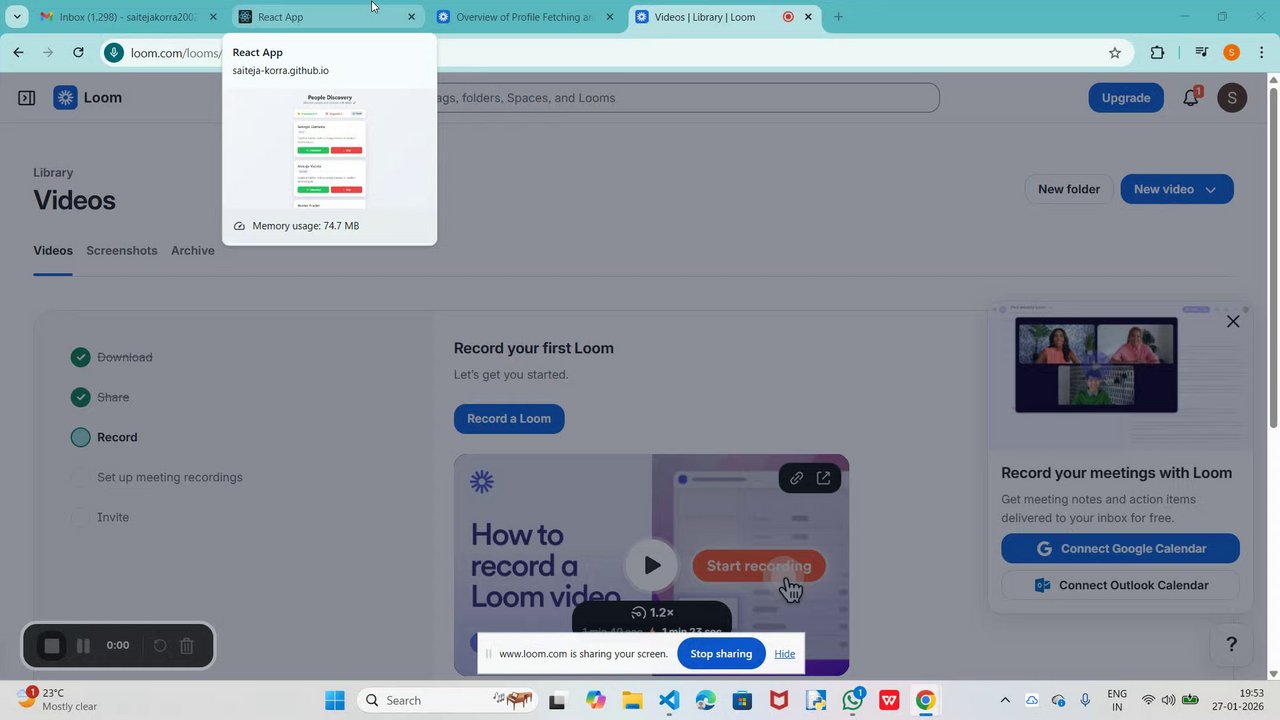Open the Copilot icon on the taskbar
The image size is (1280, 720).
coord(596,700)
